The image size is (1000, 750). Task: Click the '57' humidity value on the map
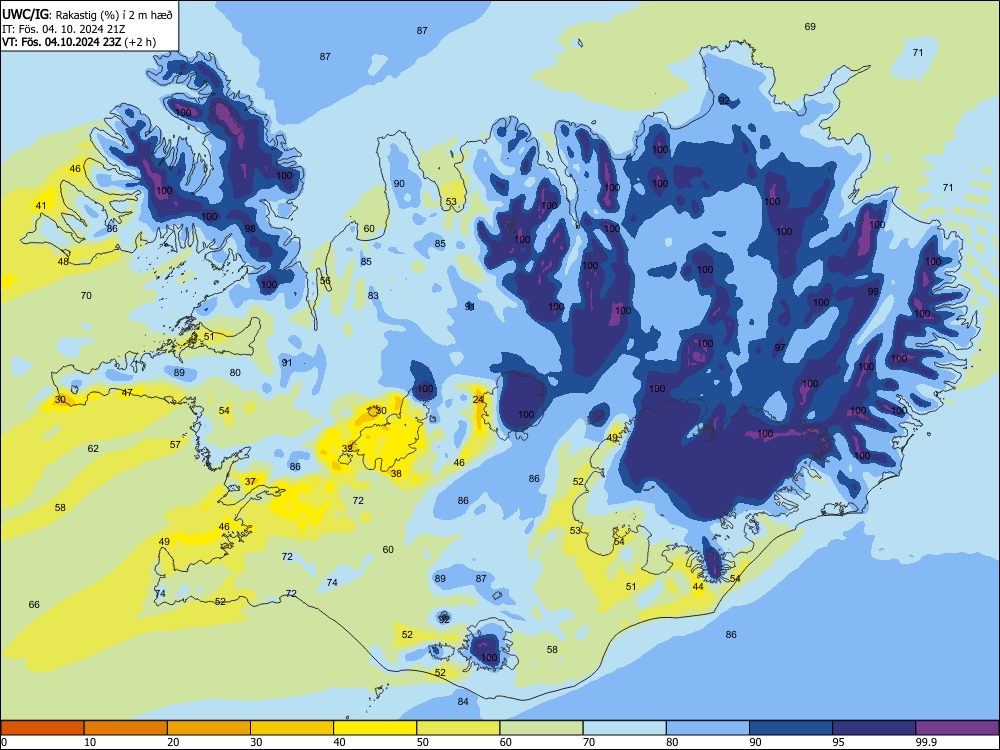click(175, 445)
